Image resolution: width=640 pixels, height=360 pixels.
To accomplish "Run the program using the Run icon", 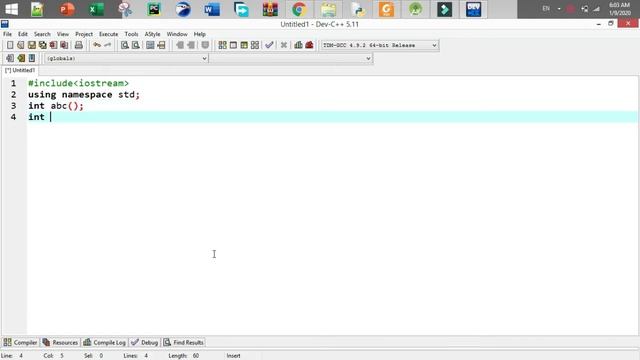I will [x=233, y=45].
